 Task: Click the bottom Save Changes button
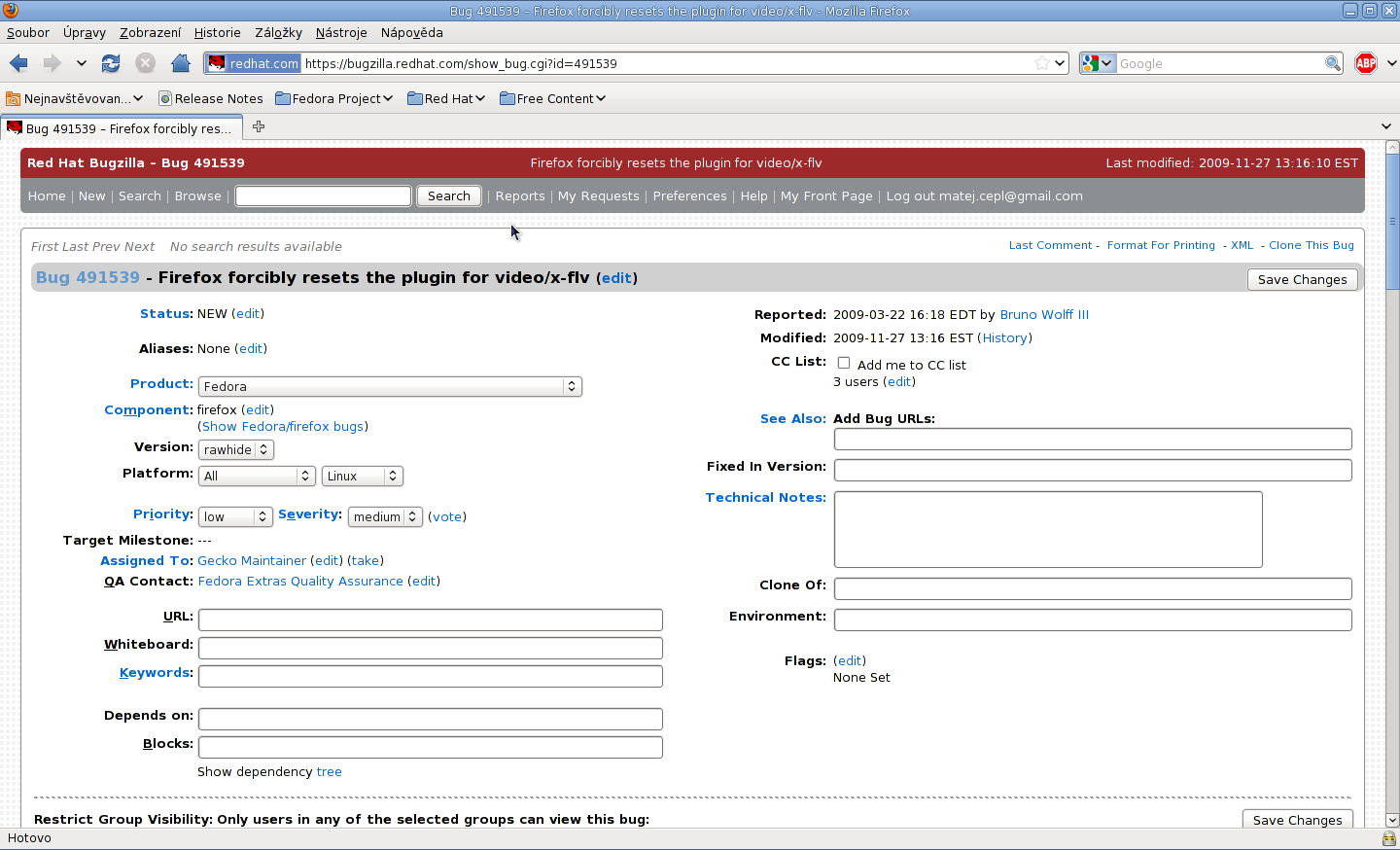1297,819
